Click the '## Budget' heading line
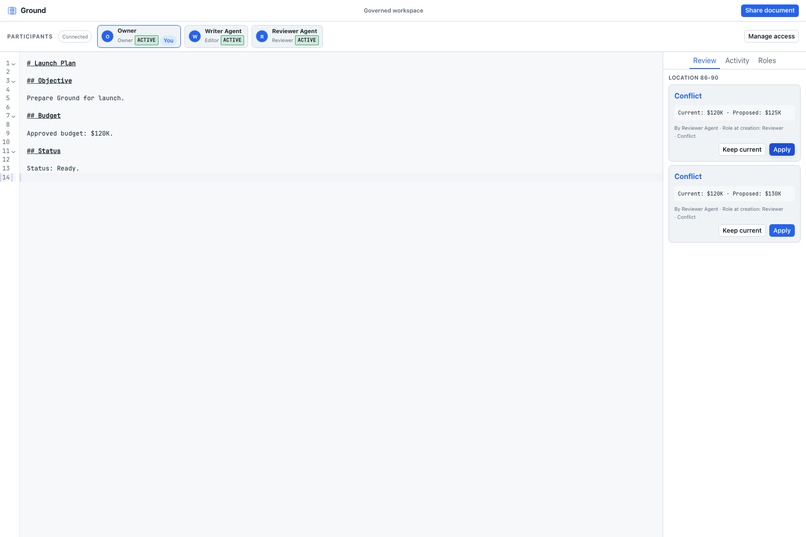 click(x=44, y=116)
